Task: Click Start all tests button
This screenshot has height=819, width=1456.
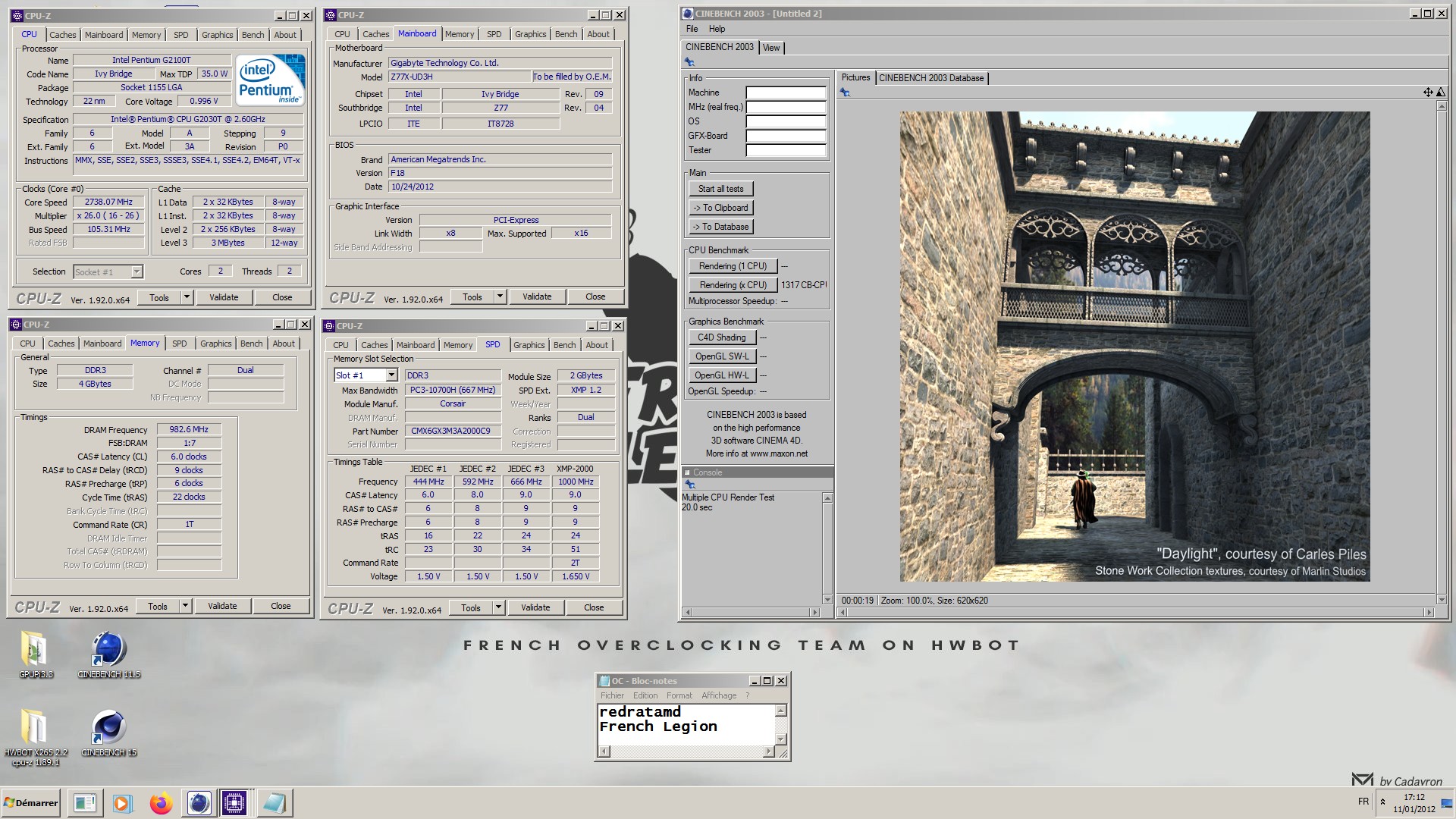Action: point(721,189)
